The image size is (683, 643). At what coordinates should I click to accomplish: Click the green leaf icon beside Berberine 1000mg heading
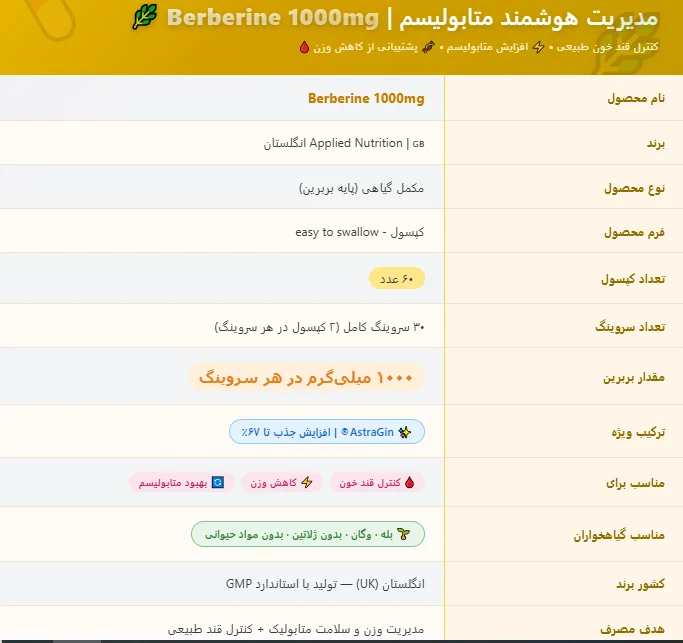(145, 17)
